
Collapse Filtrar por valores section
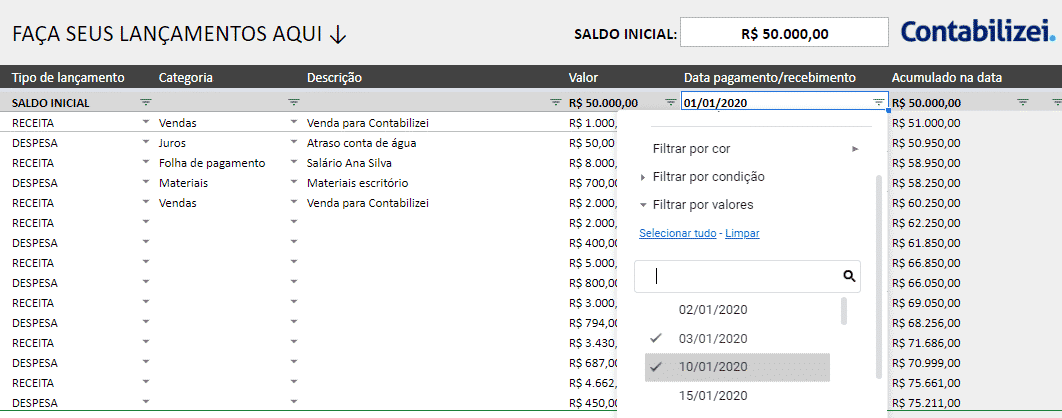[x=701, y=205]
